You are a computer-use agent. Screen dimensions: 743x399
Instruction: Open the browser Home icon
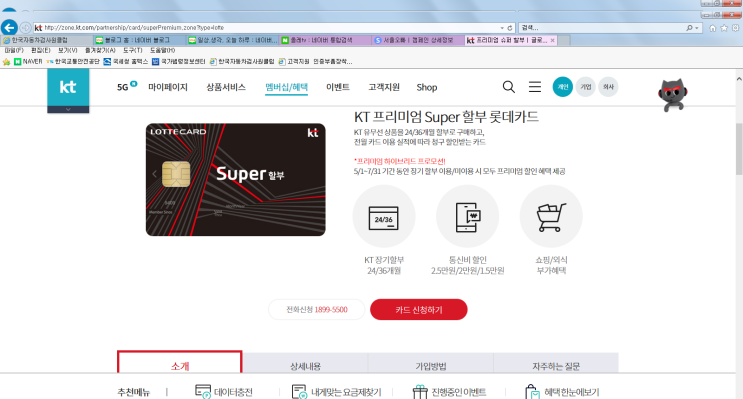(x=713, y=28)
